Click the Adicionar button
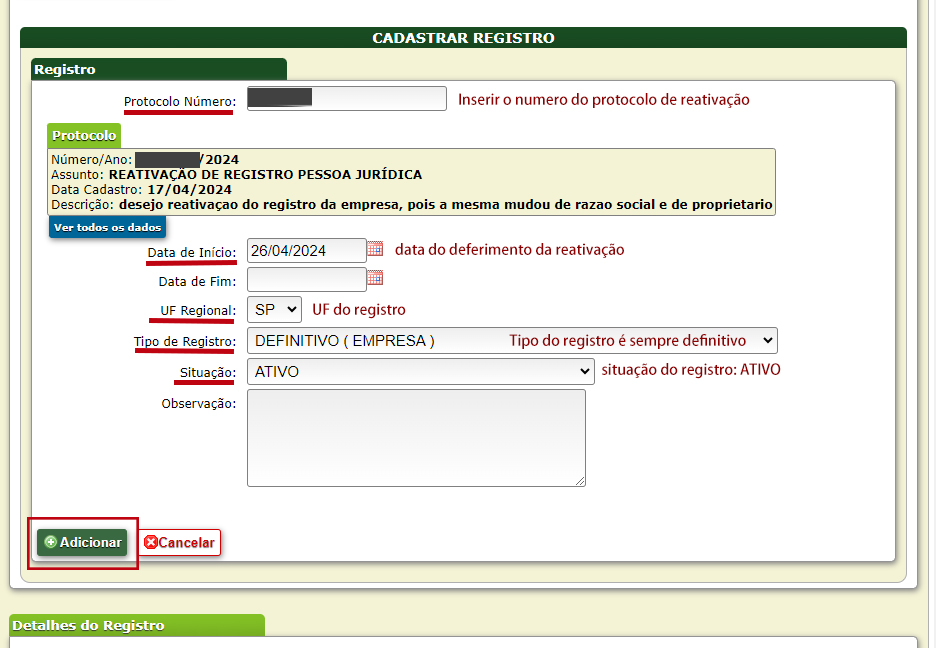Screen dimensions: 936x648 pyautogui.click(x=83, y=542)
